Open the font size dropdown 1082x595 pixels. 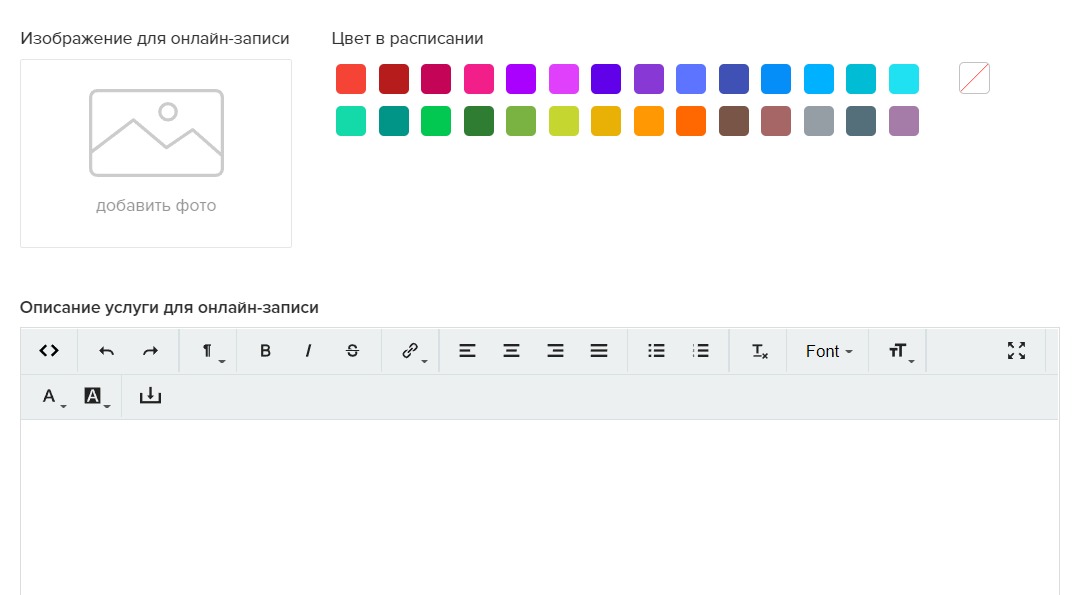(899, 351)
